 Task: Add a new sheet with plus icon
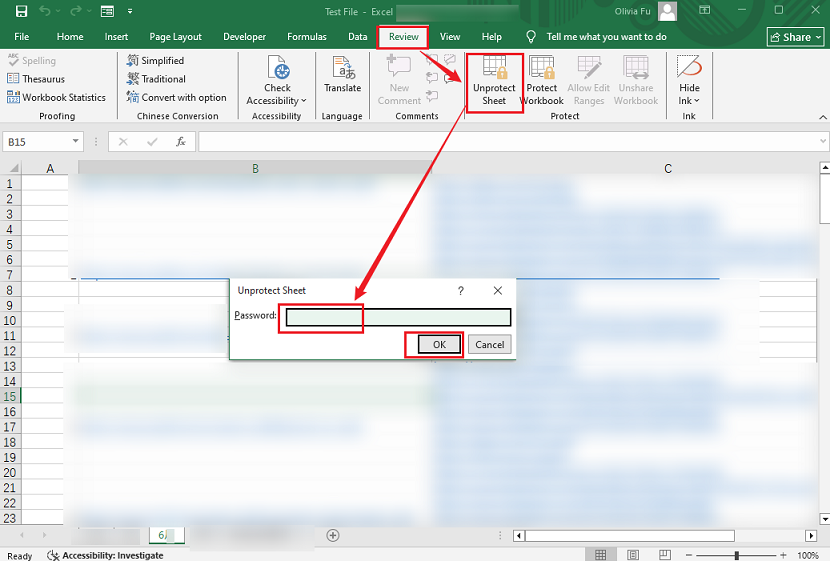[x=333, y=536]
